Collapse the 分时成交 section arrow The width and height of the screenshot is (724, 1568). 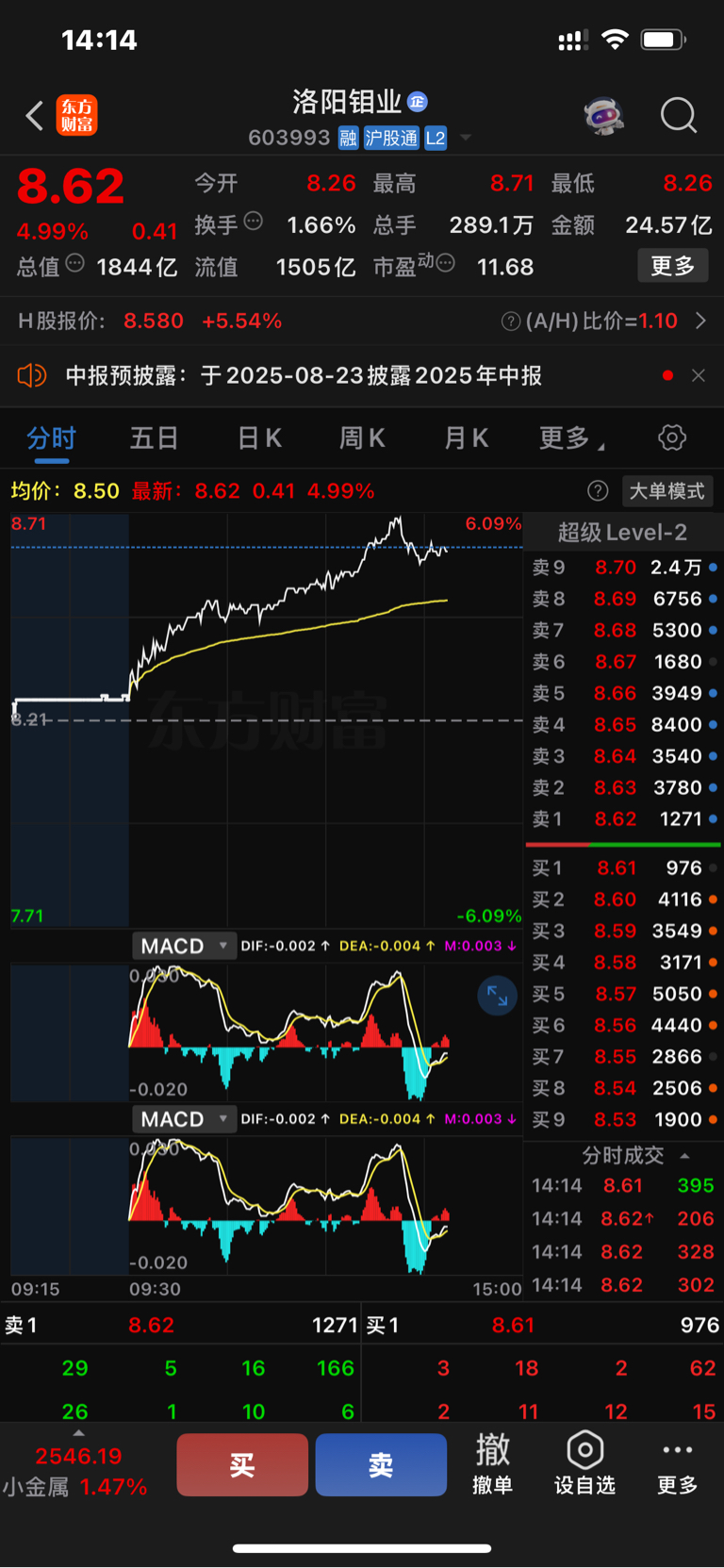[x=684, y=1156]
